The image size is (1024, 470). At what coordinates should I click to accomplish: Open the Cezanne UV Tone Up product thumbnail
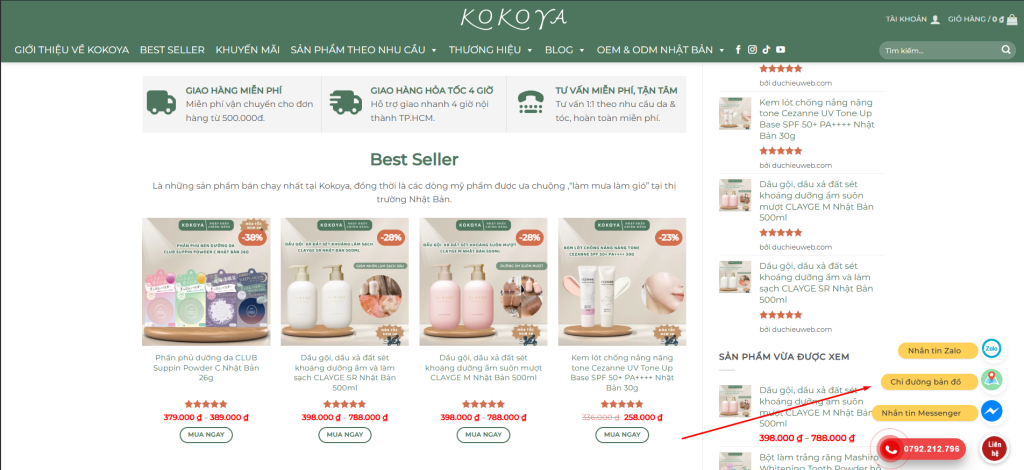pos(735,114)
